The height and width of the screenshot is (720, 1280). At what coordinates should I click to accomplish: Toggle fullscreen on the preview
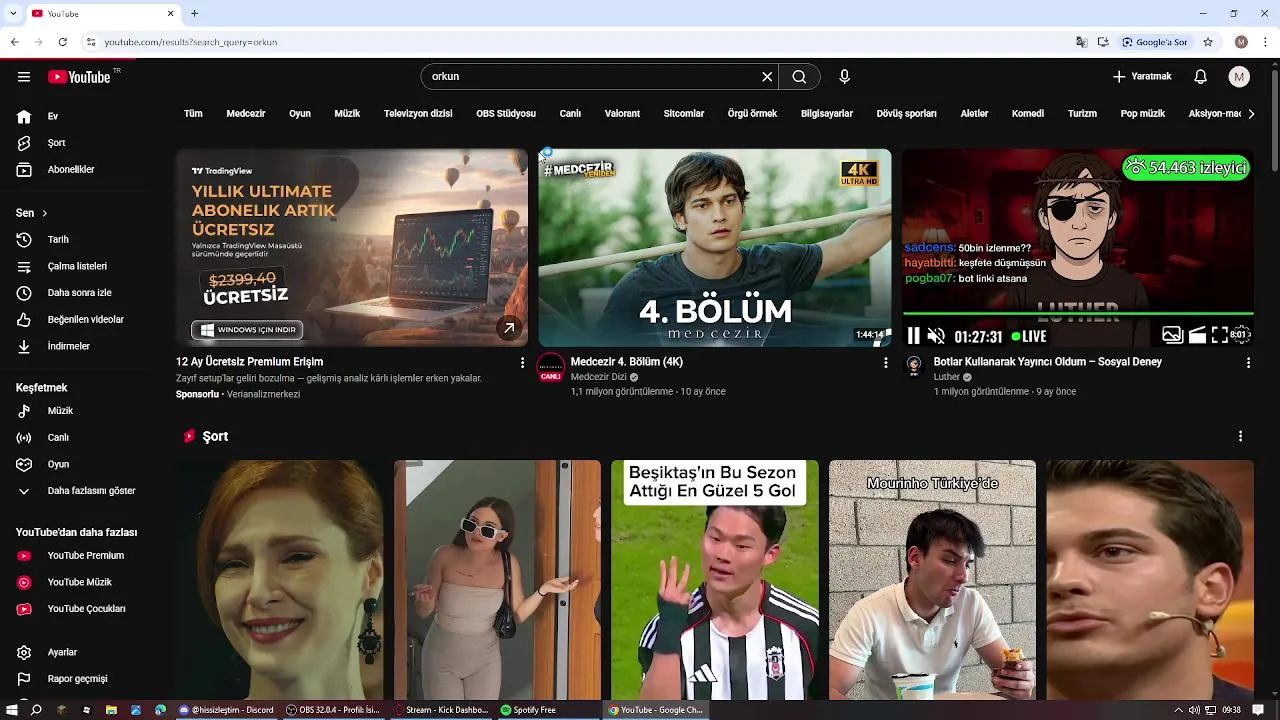[1219, 336]
